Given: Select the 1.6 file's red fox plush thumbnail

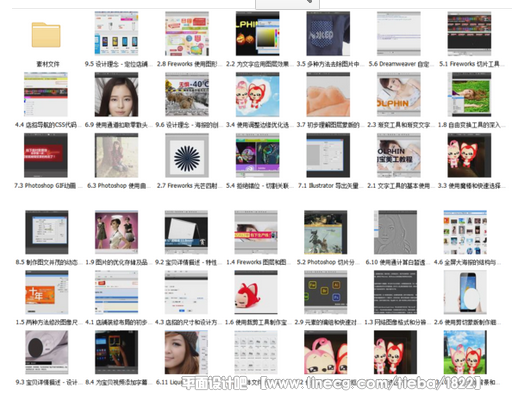Looking at the screenshot, I should [x=256, y=292].
